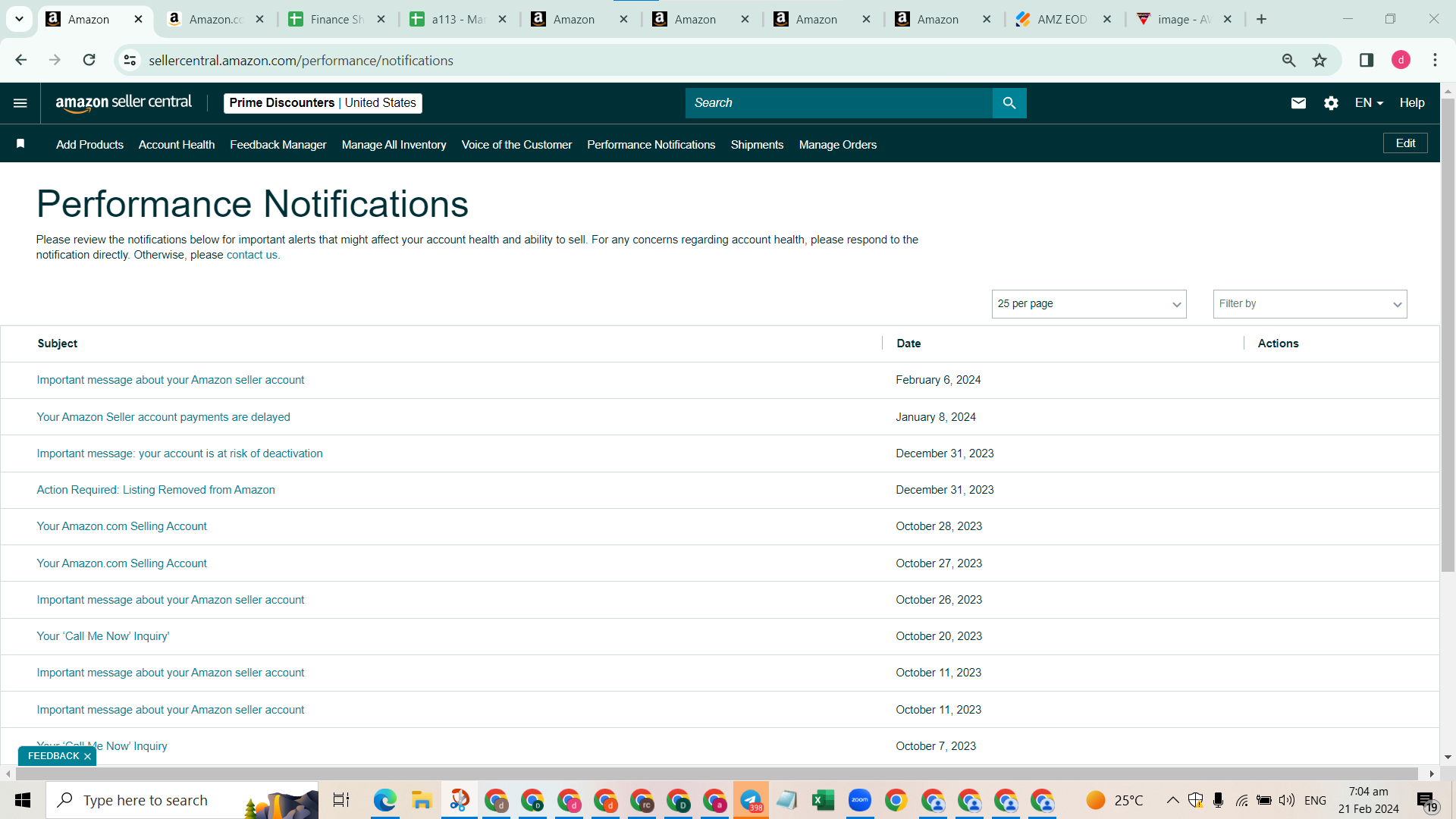The width and height of the screenshot is (1456, 819).
Task: Click the volume speaker tray icon
Action: coord(1287,800)
